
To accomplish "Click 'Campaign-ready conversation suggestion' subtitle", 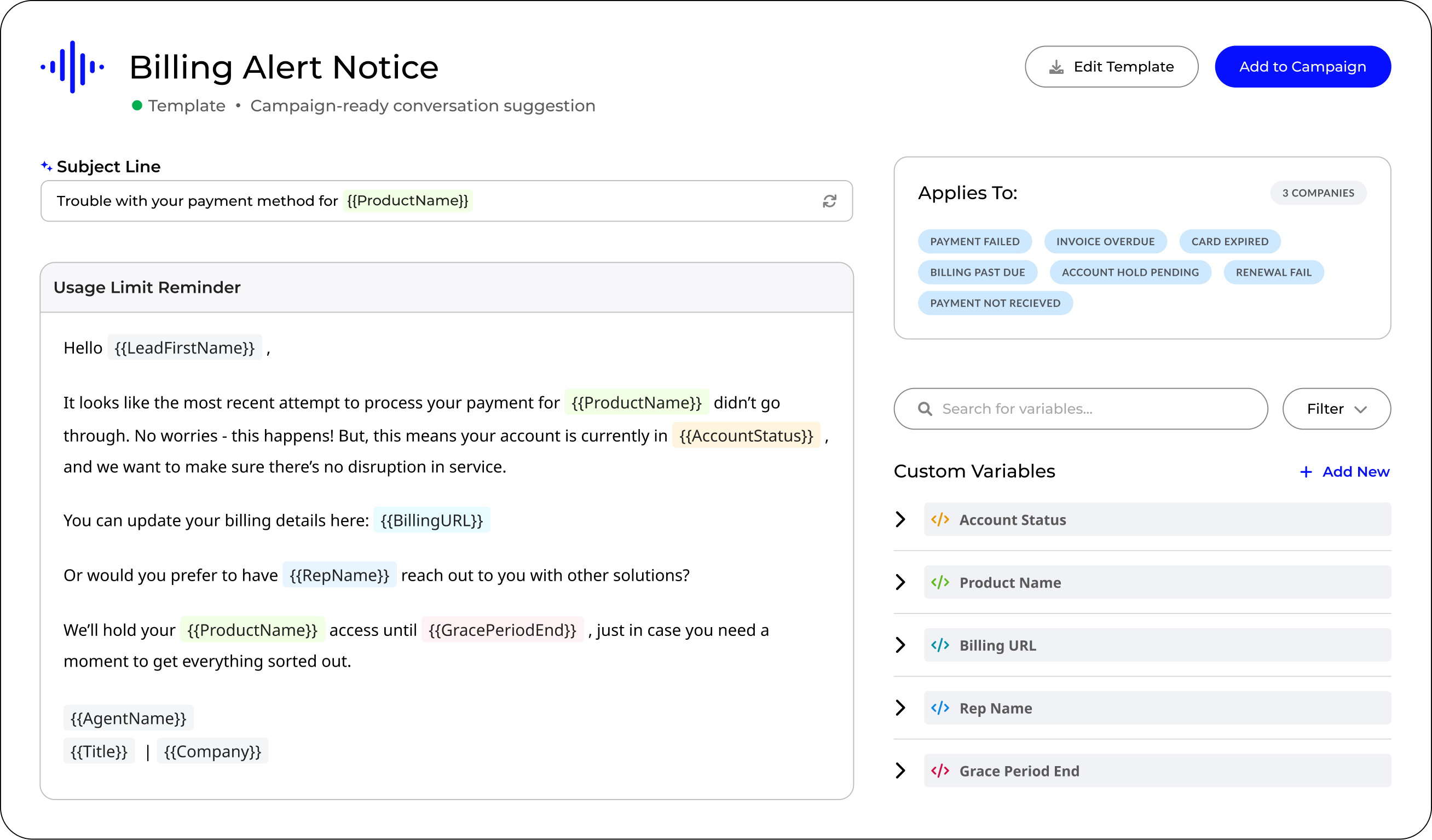I will [423, 106].
